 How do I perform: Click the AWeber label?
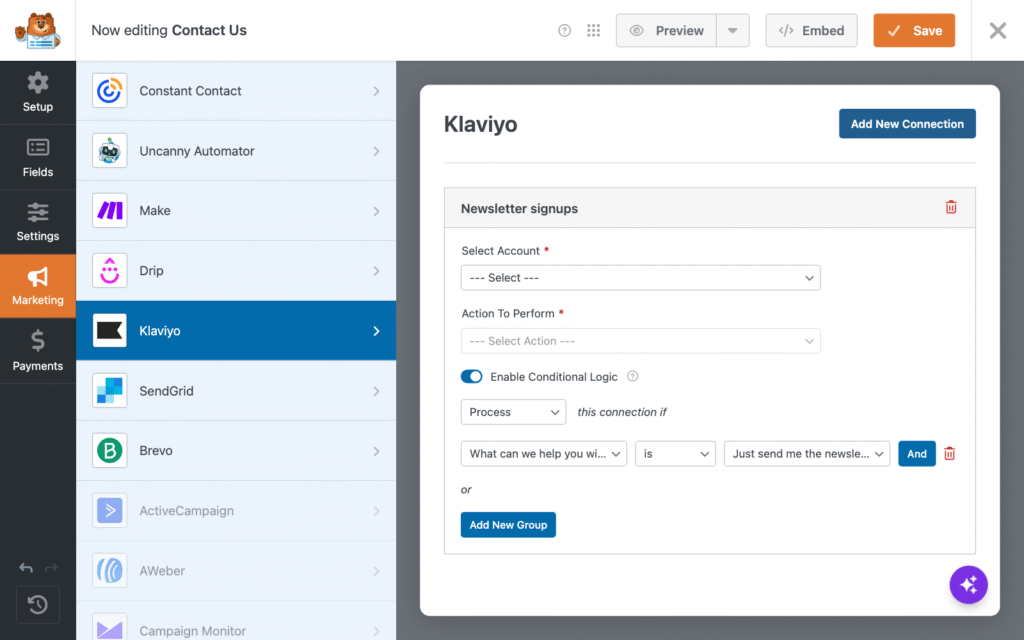coord(162,571)
